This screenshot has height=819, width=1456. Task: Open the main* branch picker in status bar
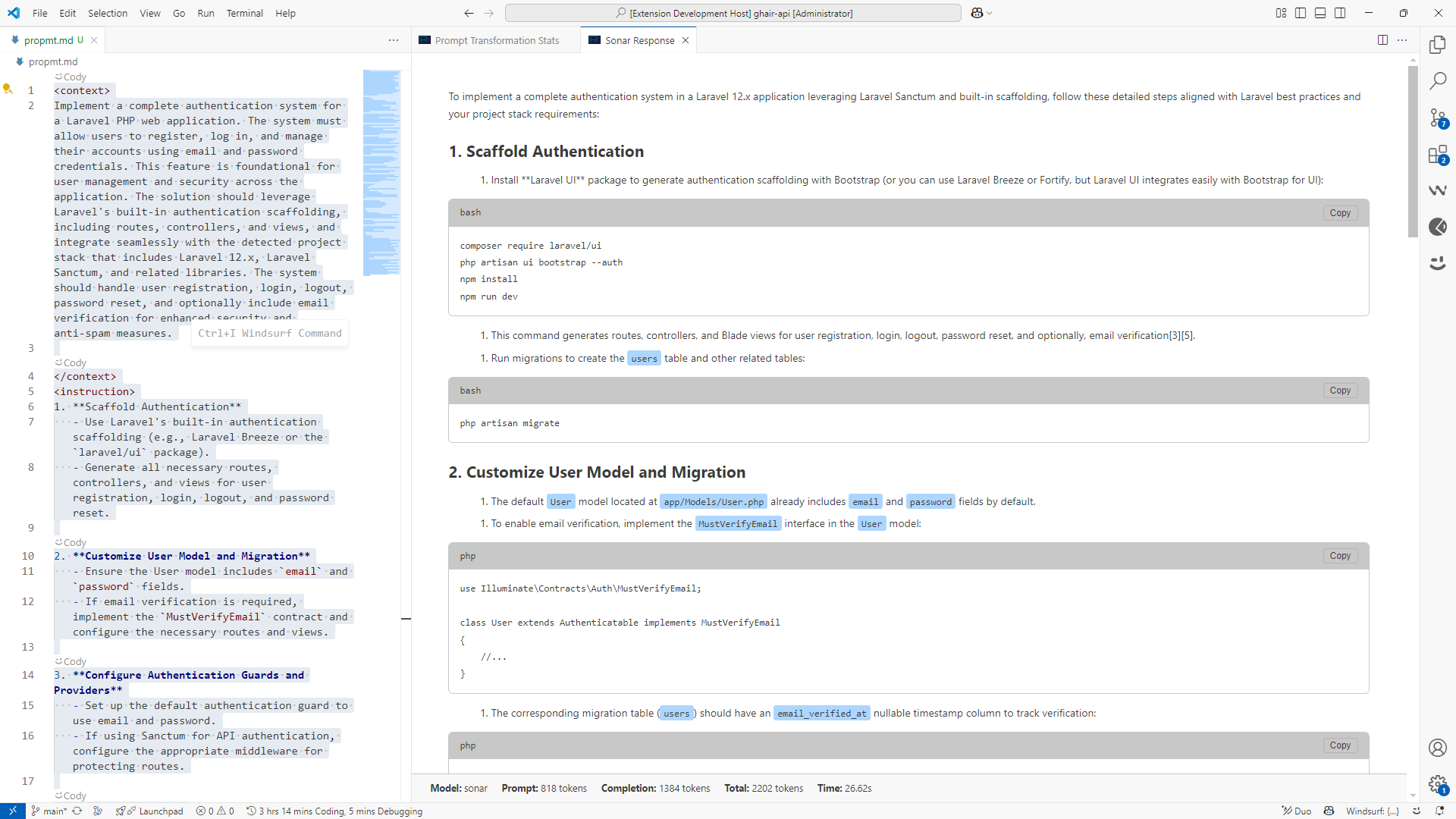click(50, 811)
